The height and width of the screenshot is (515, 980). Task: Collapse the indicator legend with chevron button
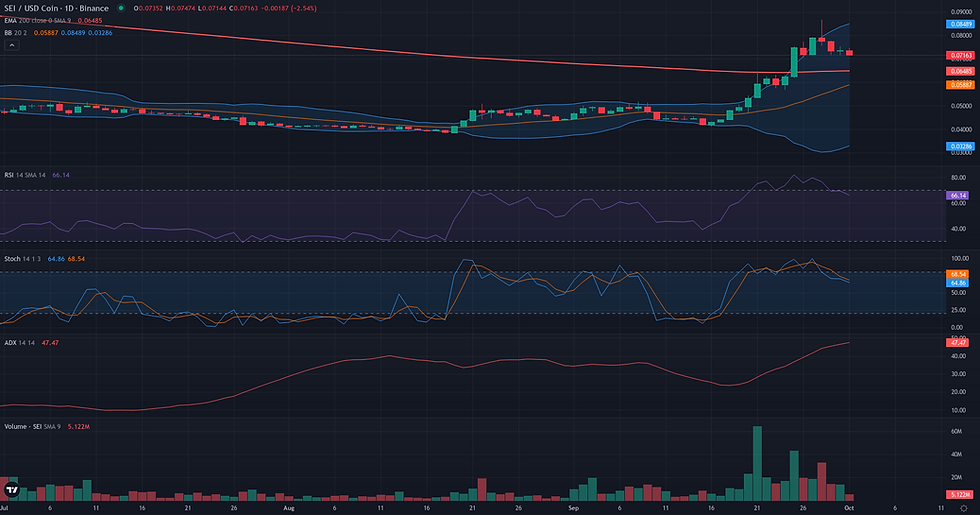coord(11,45)
